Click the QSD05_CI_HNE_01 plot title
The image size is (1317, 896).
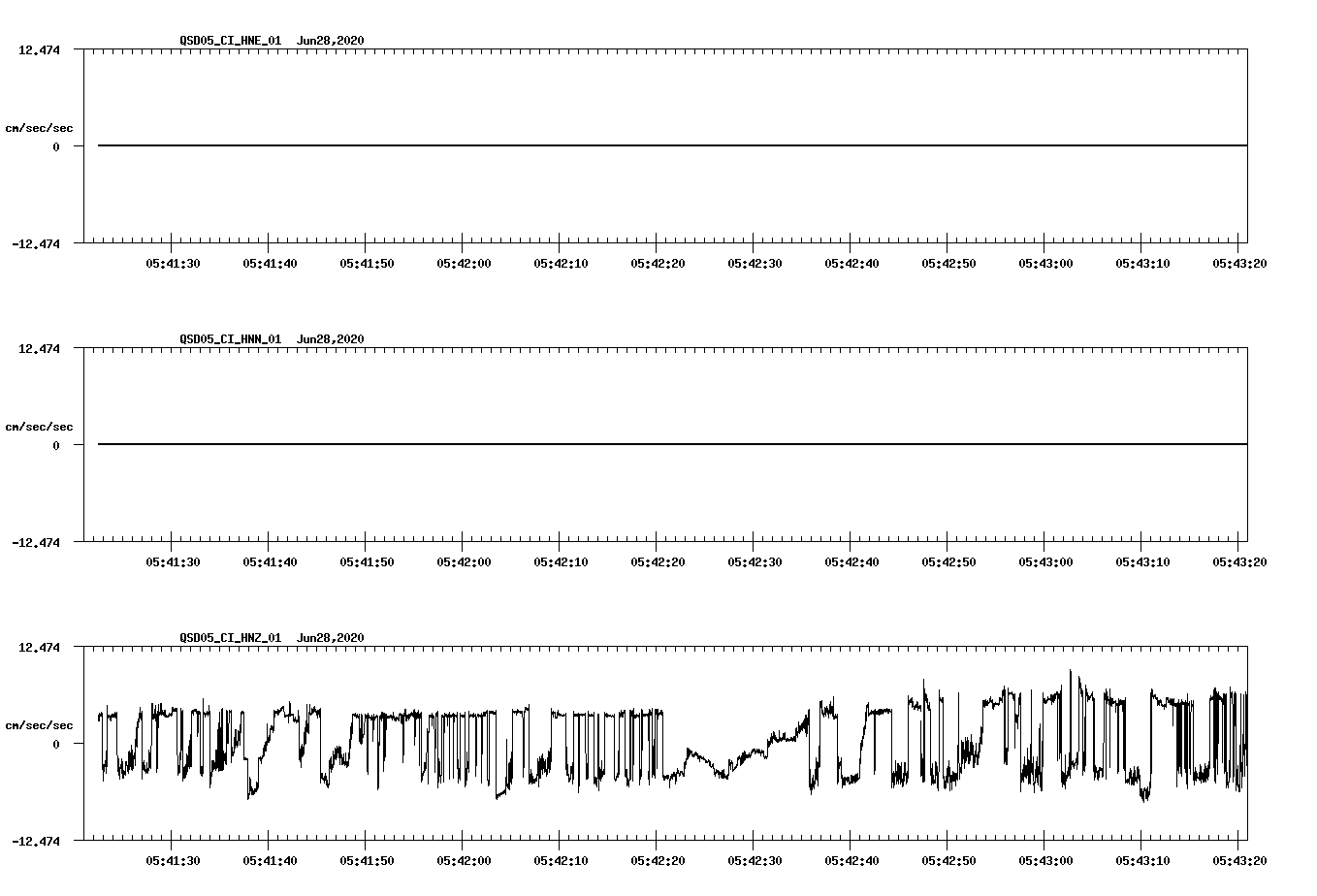[x=231, y=41]
